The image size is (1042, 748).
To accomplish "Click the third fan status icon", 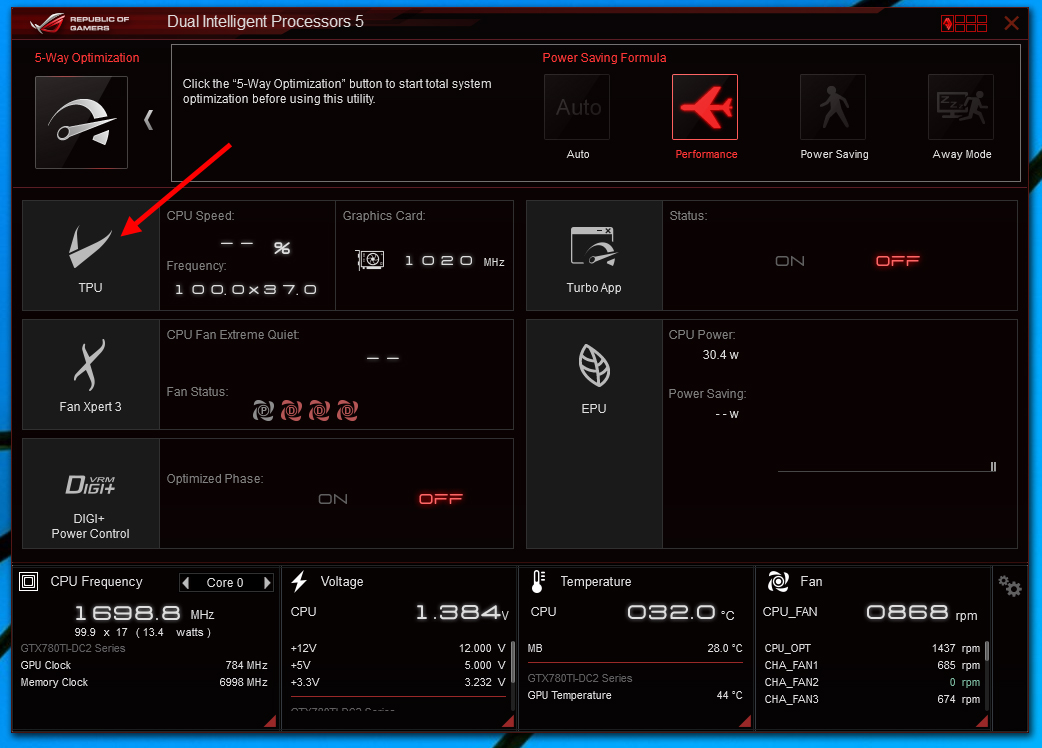I will tap(319, 411).
